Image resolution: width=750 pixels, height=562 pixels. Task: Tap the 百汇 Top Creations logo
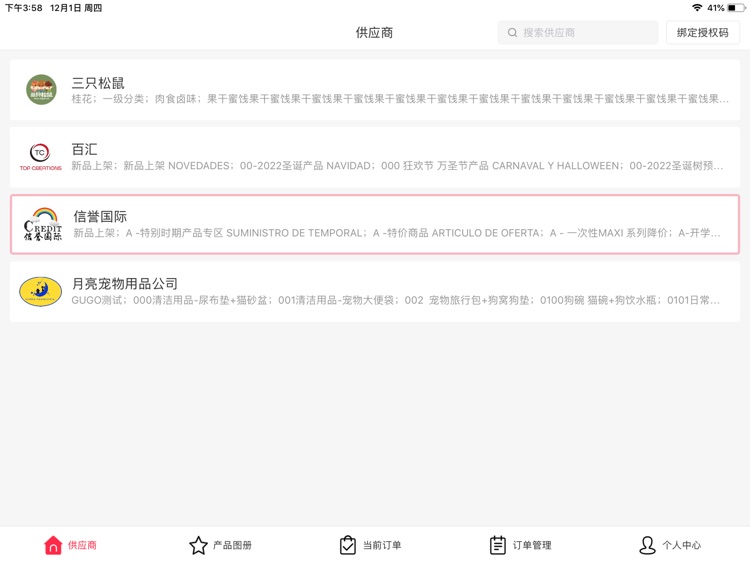pyautogui.click(x=41, y=157)
